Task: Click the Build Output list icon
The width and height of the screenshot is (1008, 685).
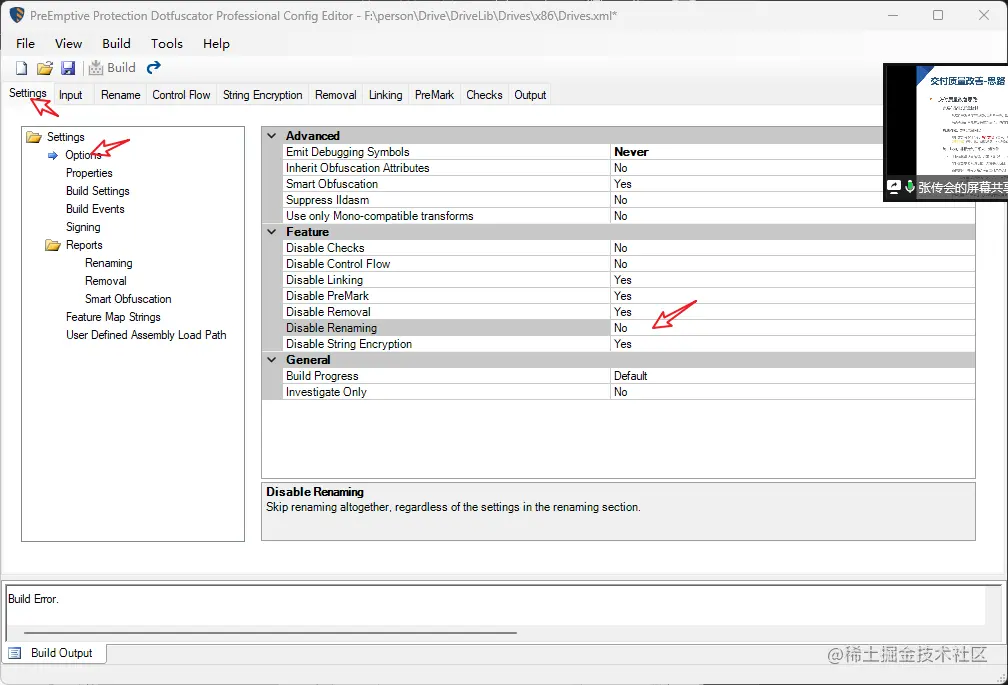Action: pos(15,653)
